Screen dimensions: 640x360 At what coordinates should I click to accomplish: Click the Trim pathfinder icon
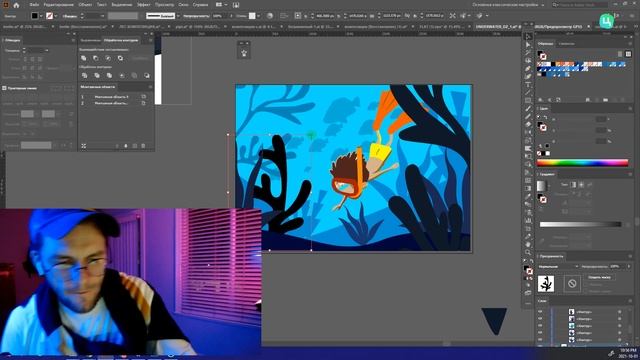(97, 76)
